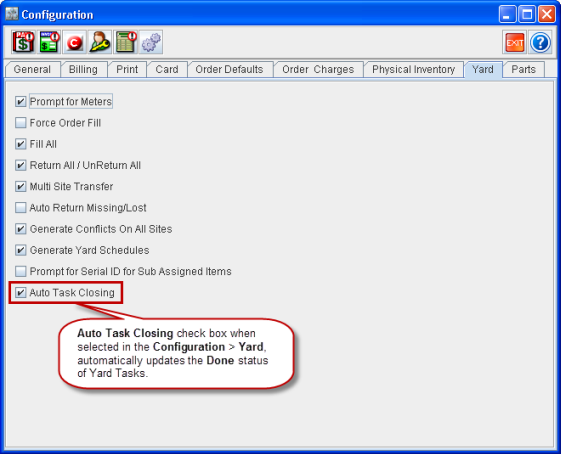Viewport: 561px width, 454px height.
Task: Click the red EXIT icon
Action: [514, 42]
